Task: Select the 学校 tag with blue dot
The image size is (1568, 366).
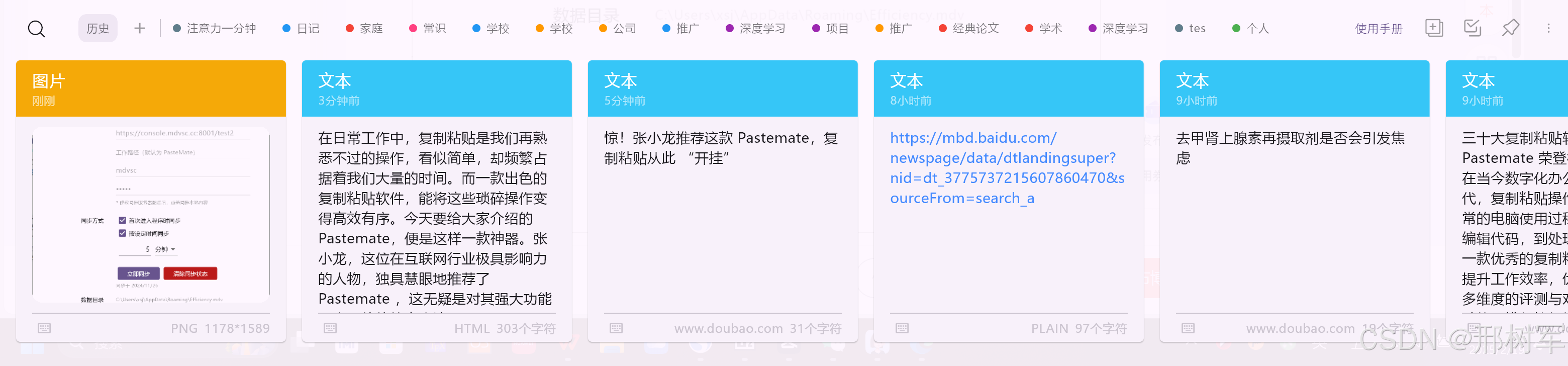Action: click(x=491, y=29)
